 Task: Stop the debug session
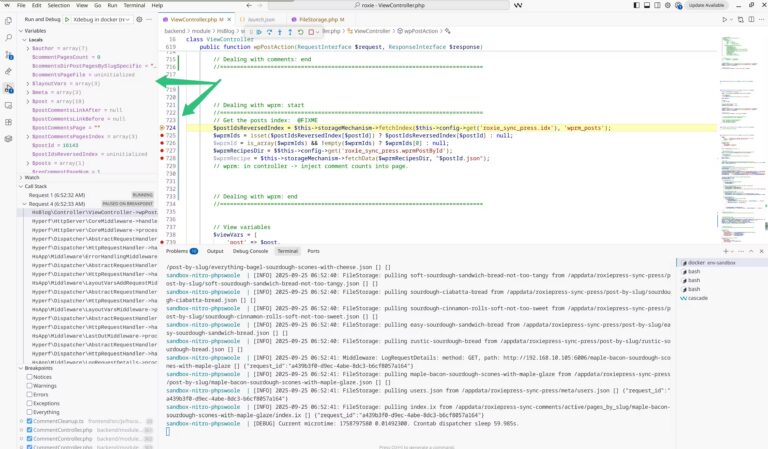pos(311,32)
